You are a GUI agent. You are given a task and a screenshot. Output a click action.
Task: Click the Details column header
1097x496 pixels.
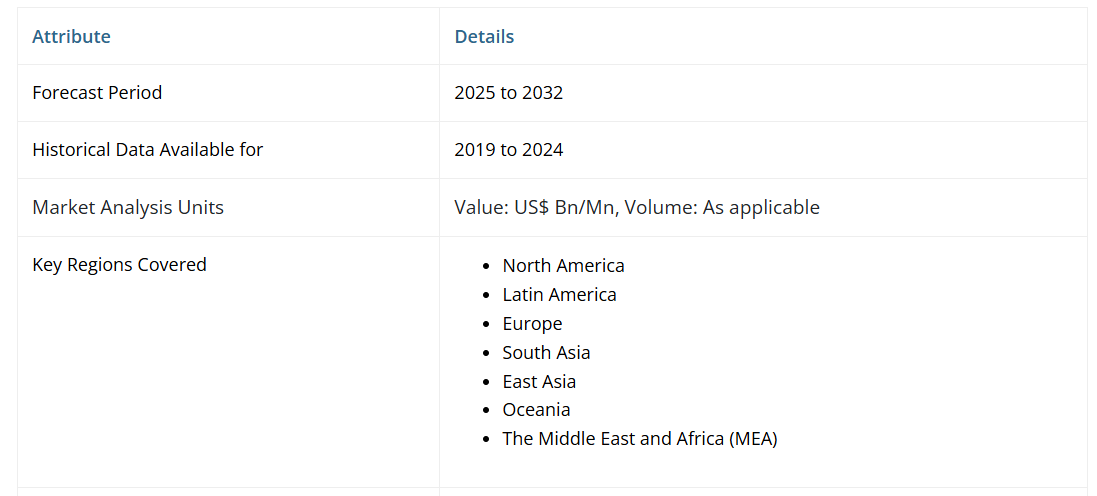pyautogui.click(x=484, y=37)
